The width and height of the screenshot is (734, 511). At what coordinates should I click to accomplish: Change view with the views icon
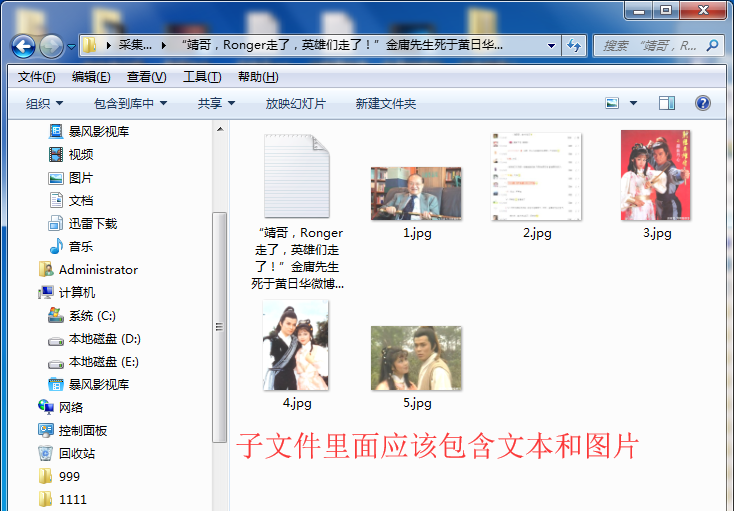pyautogui.click(x=612, y=103)
